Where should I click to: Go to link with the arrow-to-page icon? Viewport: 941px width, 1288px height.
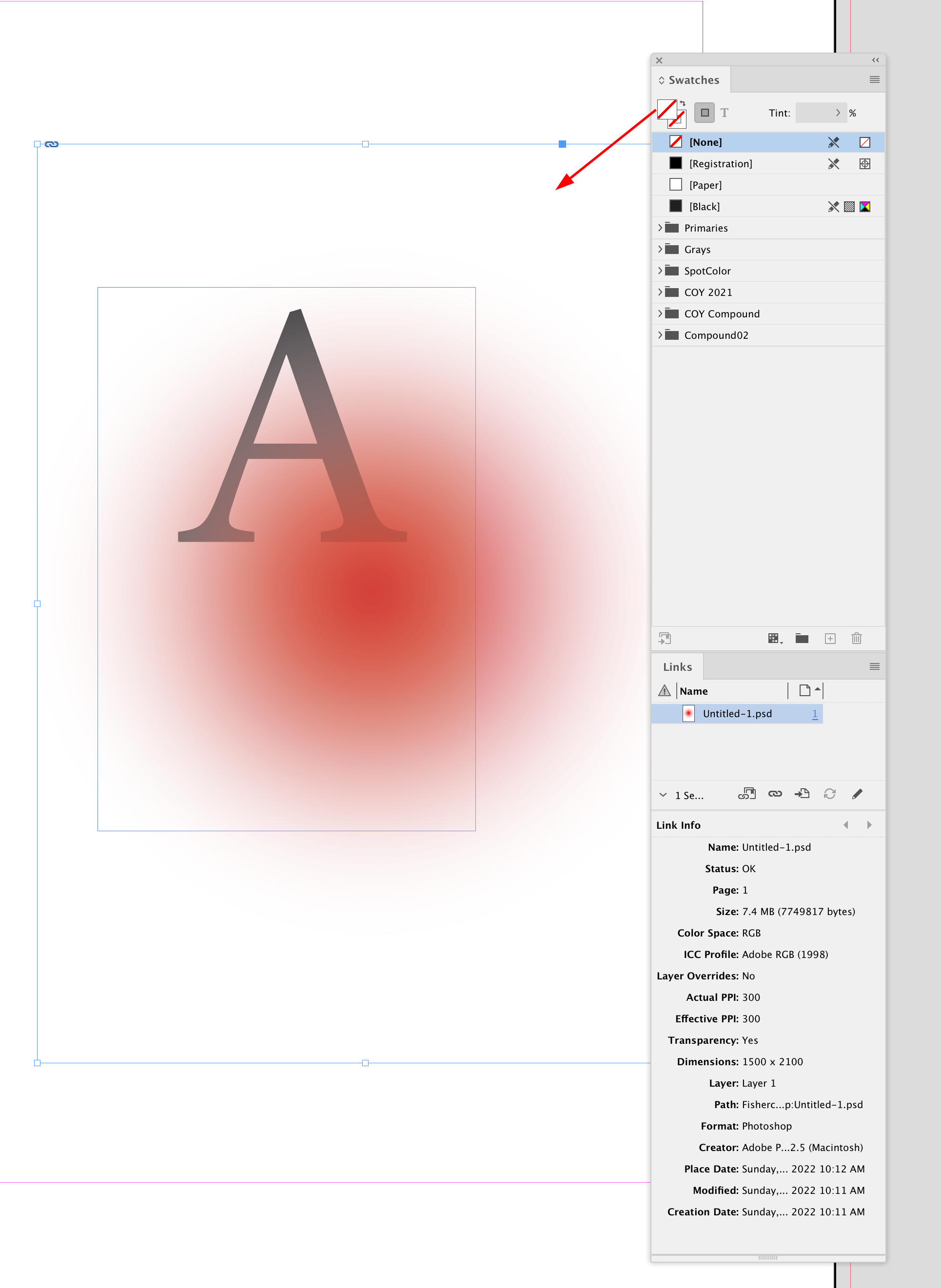coord(803,794)
